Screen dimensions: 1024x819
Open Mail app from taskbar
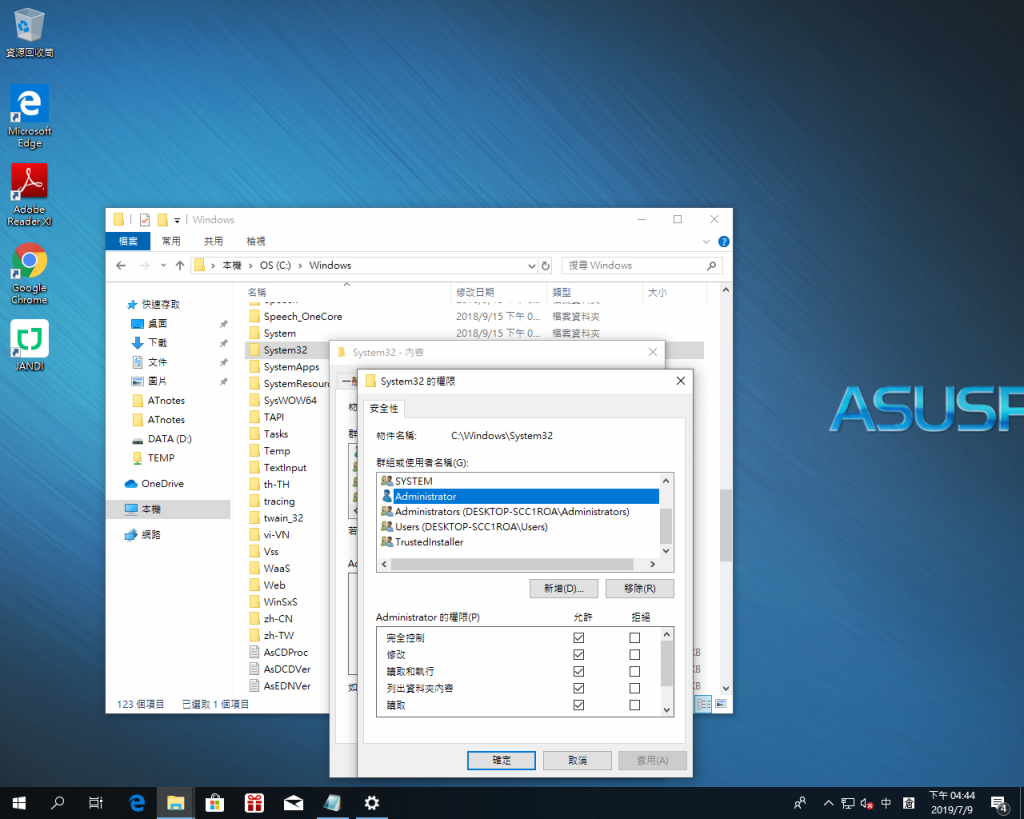293,803
